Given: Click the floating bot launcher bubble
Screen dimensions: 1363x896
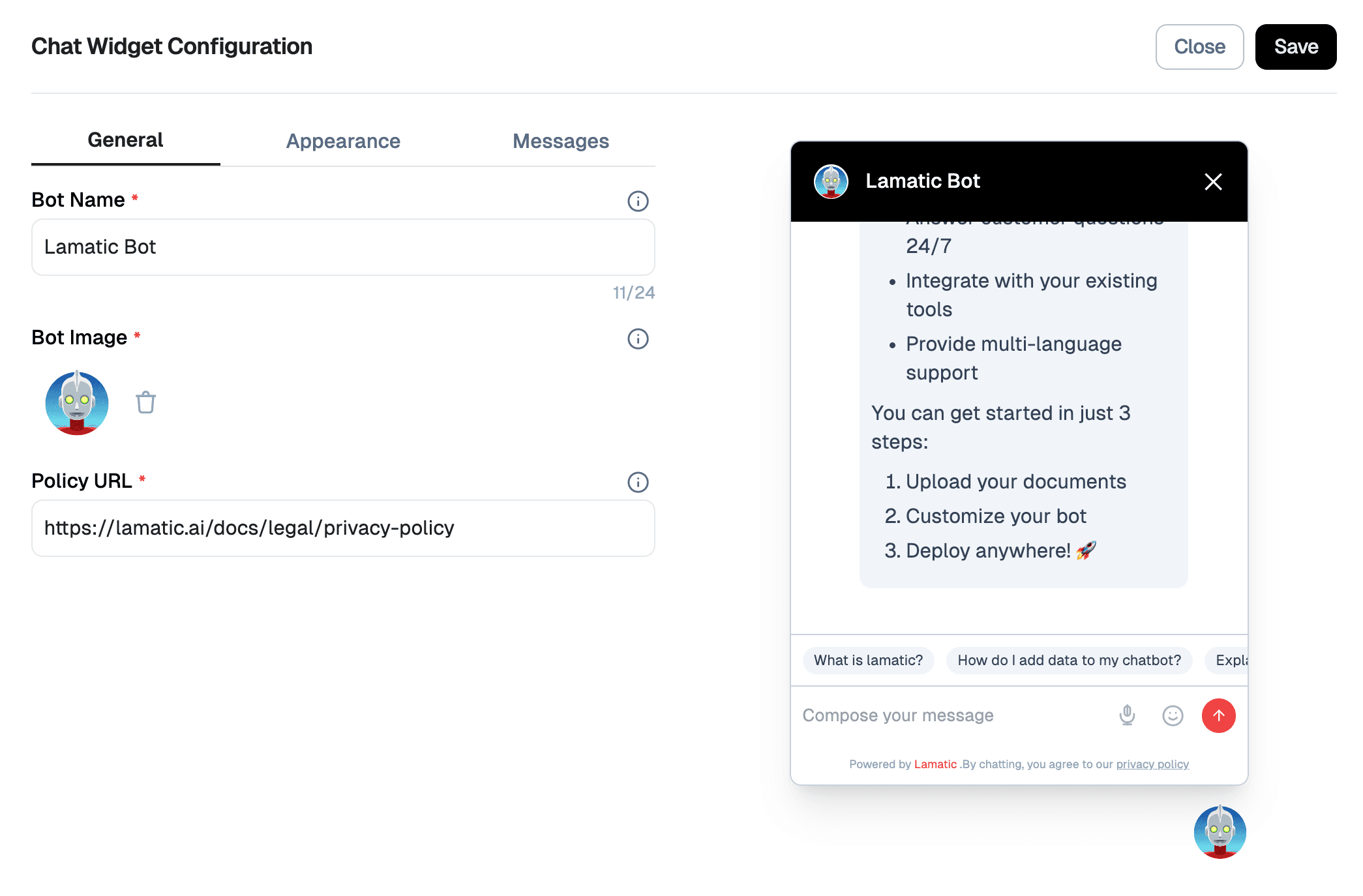Looking at the screenshot, I should 1220,831.
